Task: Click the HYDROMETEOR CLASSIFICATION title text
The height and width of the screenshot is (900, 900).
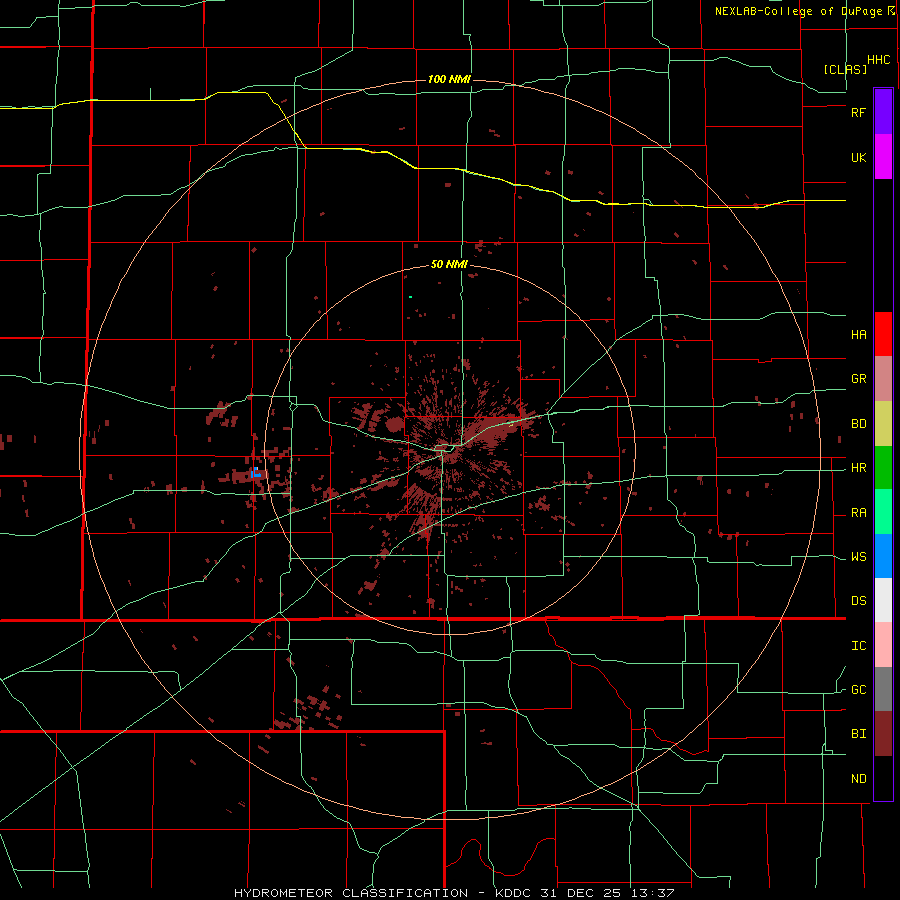Action: pyautogui.click(x=351, y=893)
